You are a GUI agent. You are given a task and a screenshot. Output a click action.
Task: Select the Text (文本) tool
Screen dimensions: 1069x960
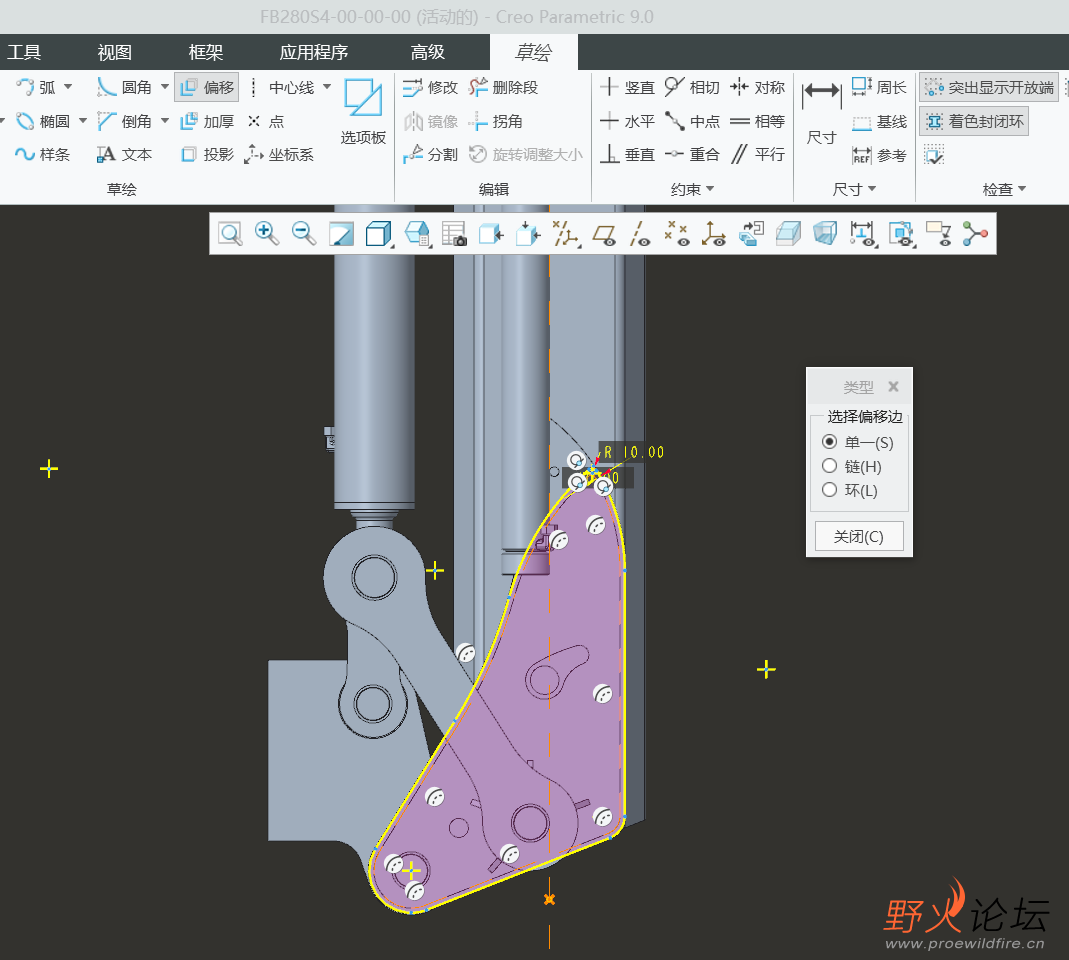(x=124, y=155)
